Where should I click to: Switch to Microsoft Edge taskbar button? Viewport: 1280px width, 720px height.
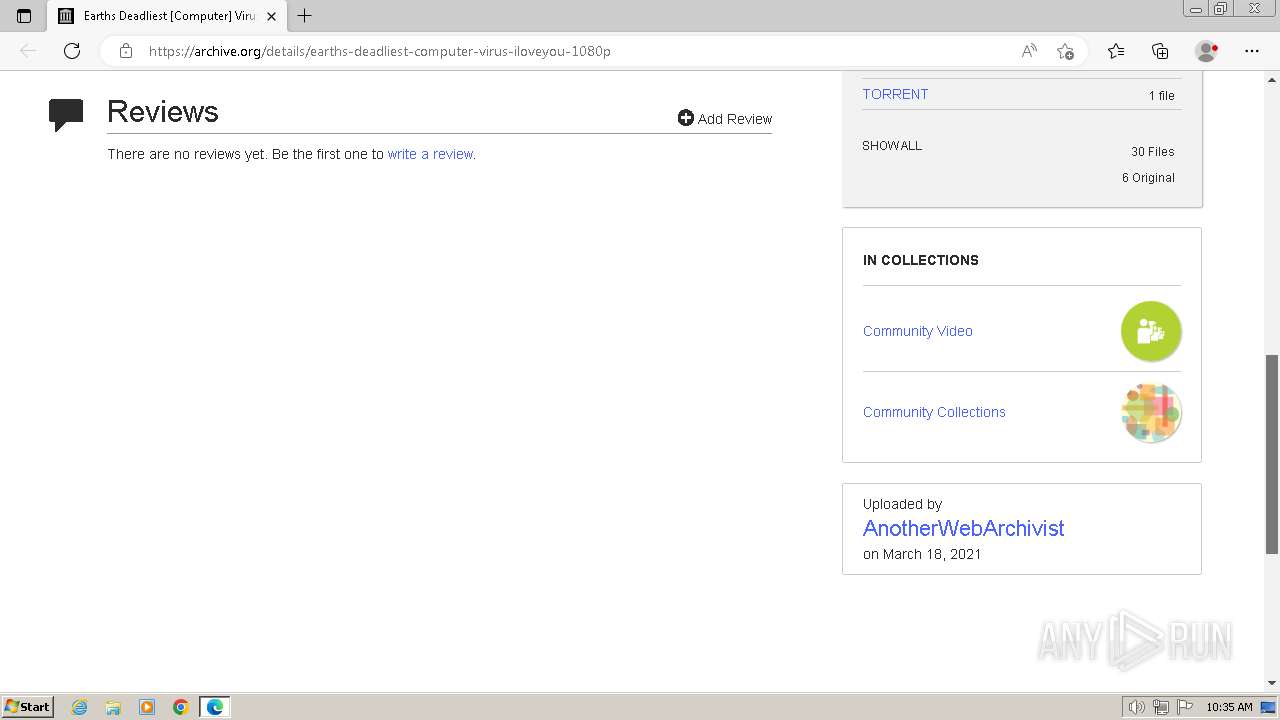(215, 707)
